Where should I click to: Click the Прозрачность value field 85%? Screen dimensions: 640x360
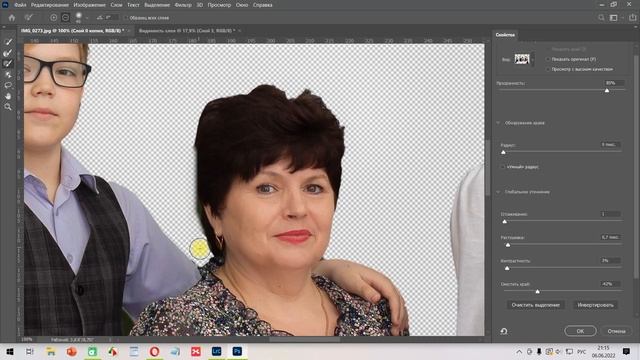click(x=613, y=83)
